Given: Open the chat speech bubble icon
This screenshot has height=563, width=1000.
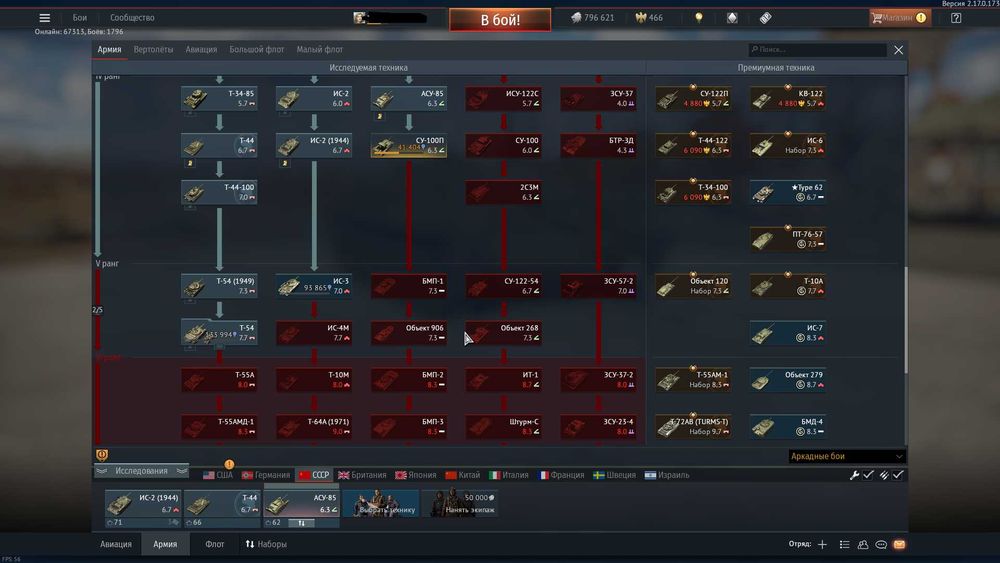Looking at the screenshot, I should point(881,545).
